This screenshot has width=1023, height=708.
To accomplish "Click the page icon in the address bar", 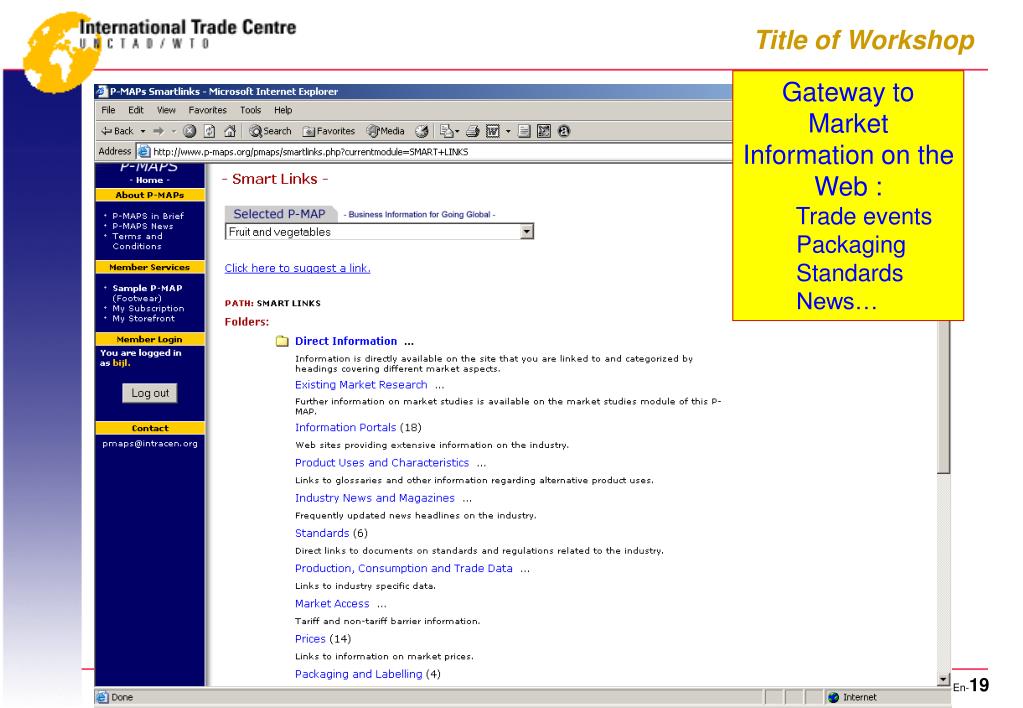I will click(144, 151).
